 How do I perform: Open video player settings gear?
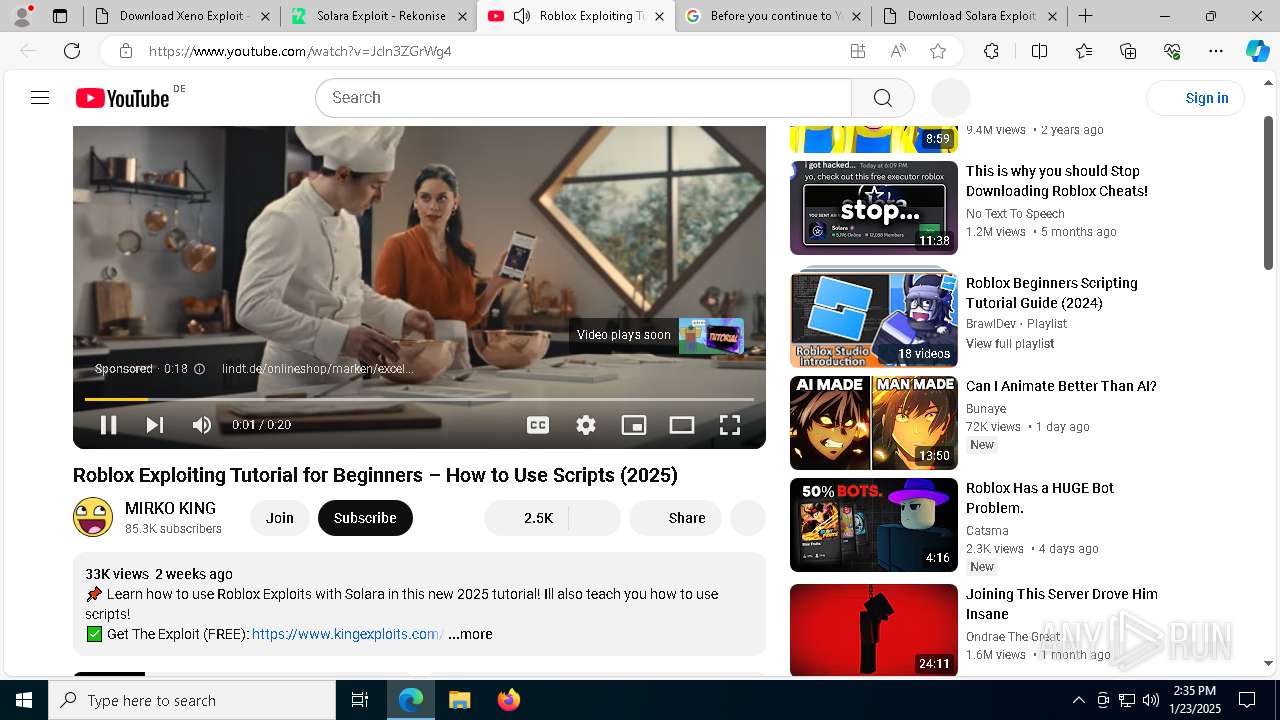point(586,425)
